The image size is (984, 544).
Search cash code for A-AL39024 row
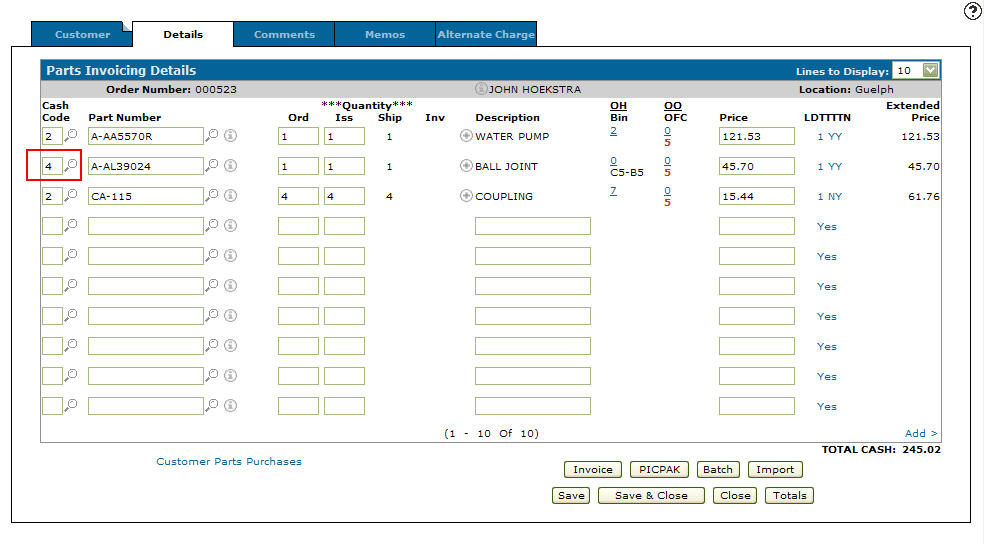[72, 165]
